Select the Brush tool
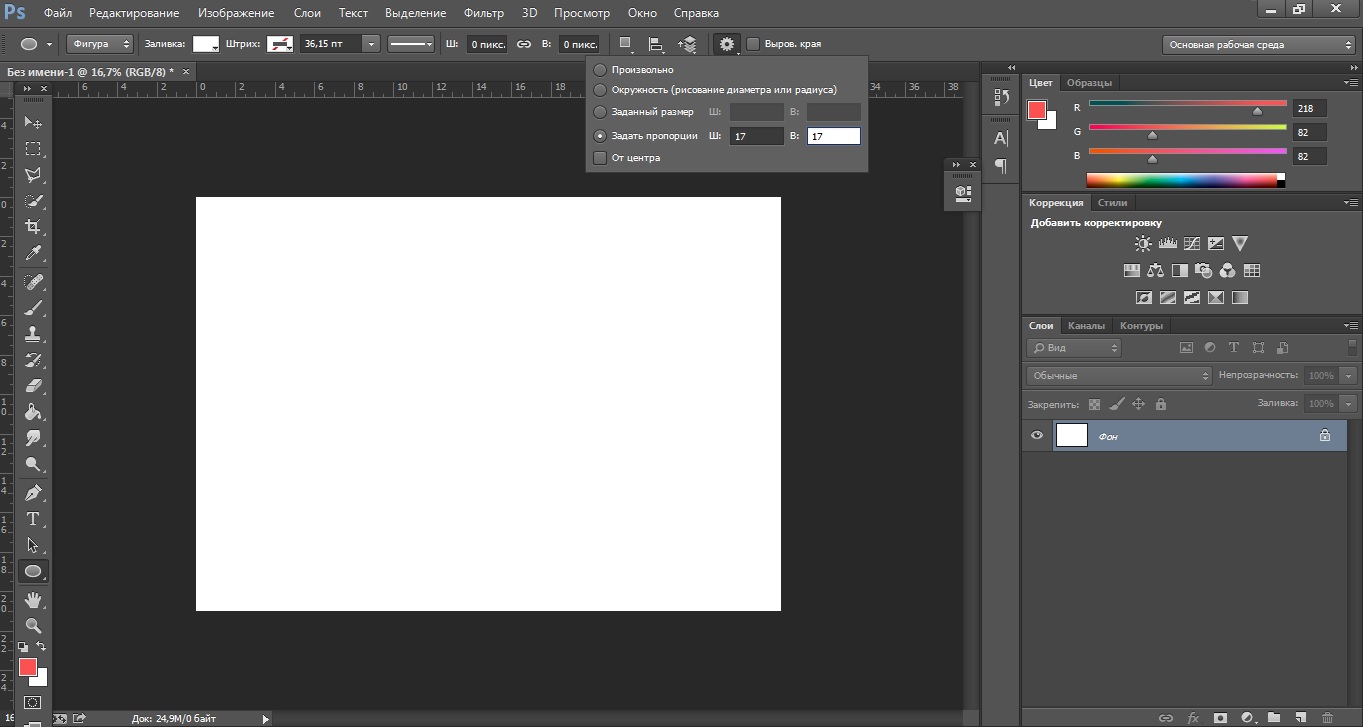Image resolution: width=1363 pixels, height=727 pixels. 33,307
